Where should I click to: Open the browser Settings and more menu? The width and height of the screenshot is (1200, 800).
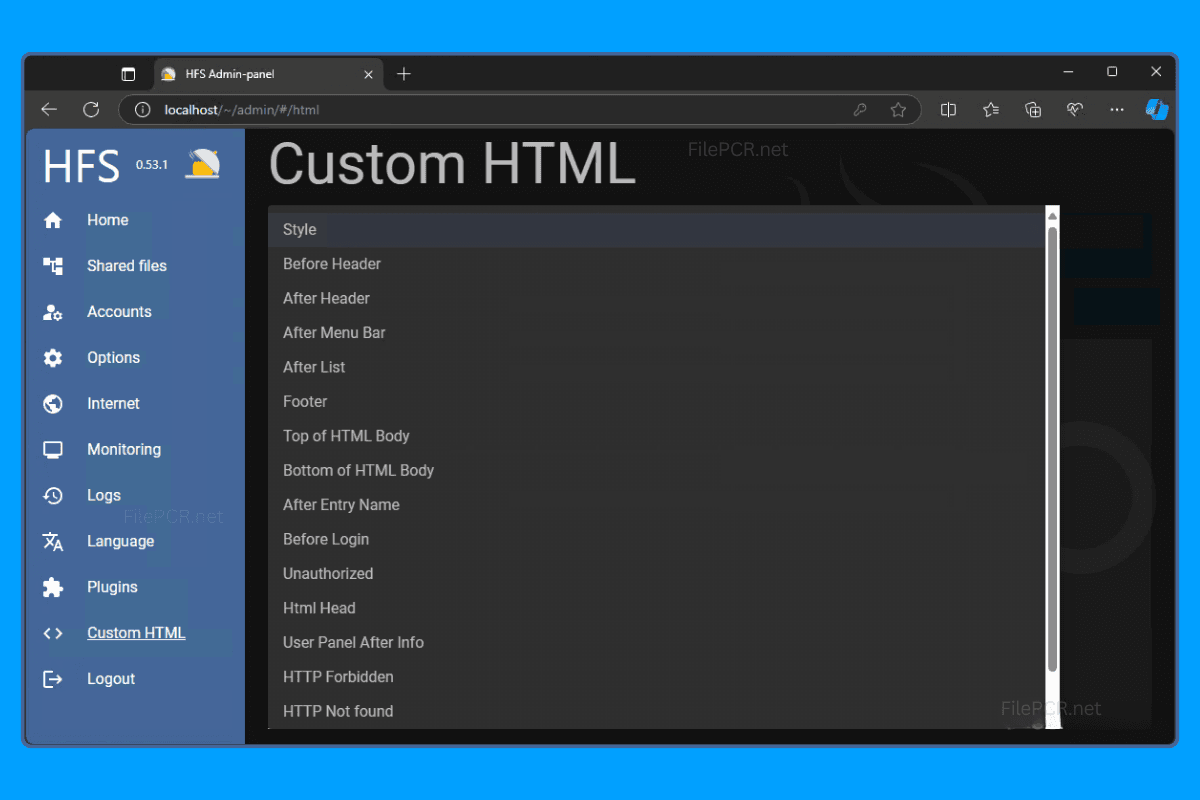pos(1118,110)
